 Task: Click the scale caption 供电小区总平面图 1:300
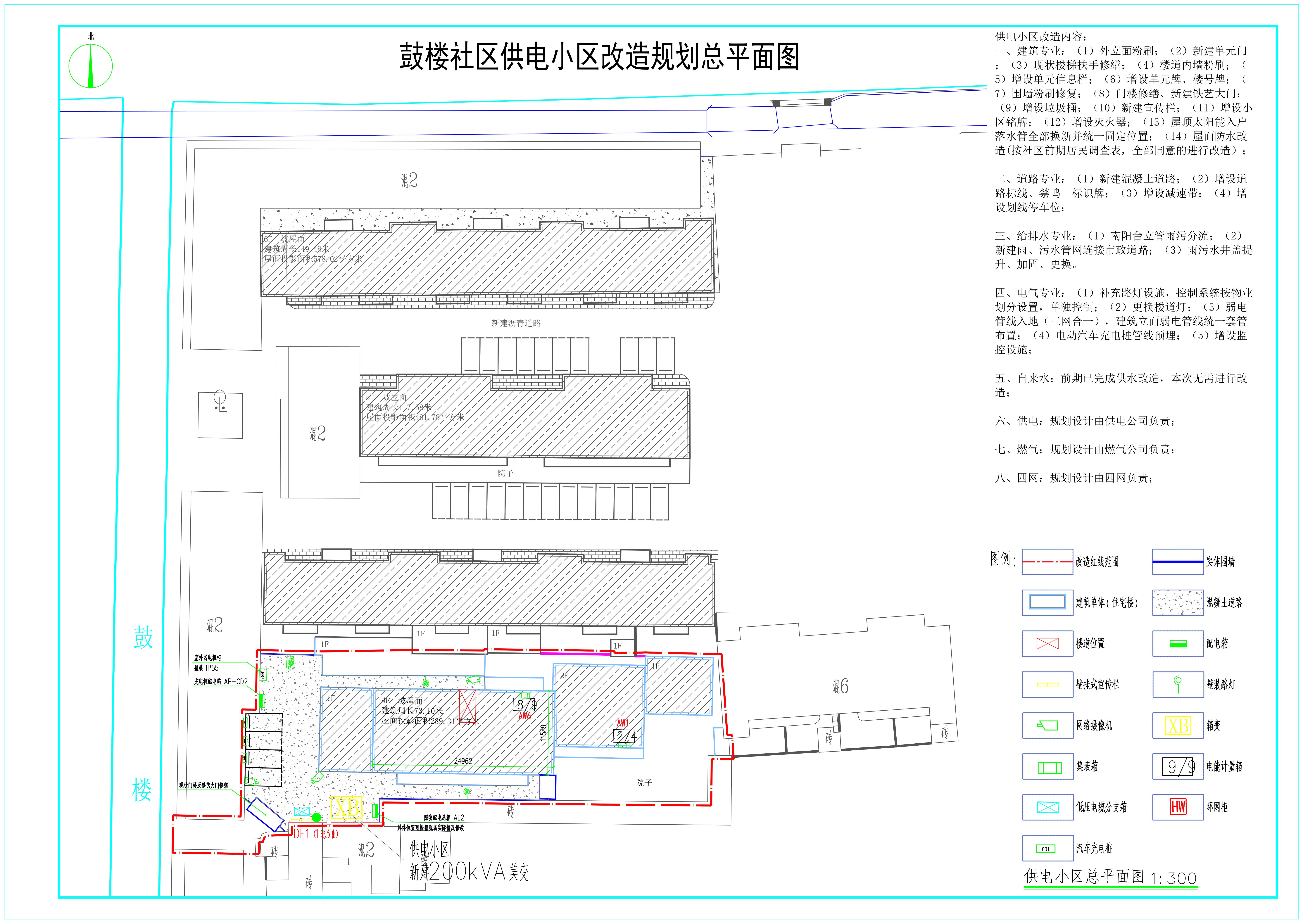[x=1111, y=877]
